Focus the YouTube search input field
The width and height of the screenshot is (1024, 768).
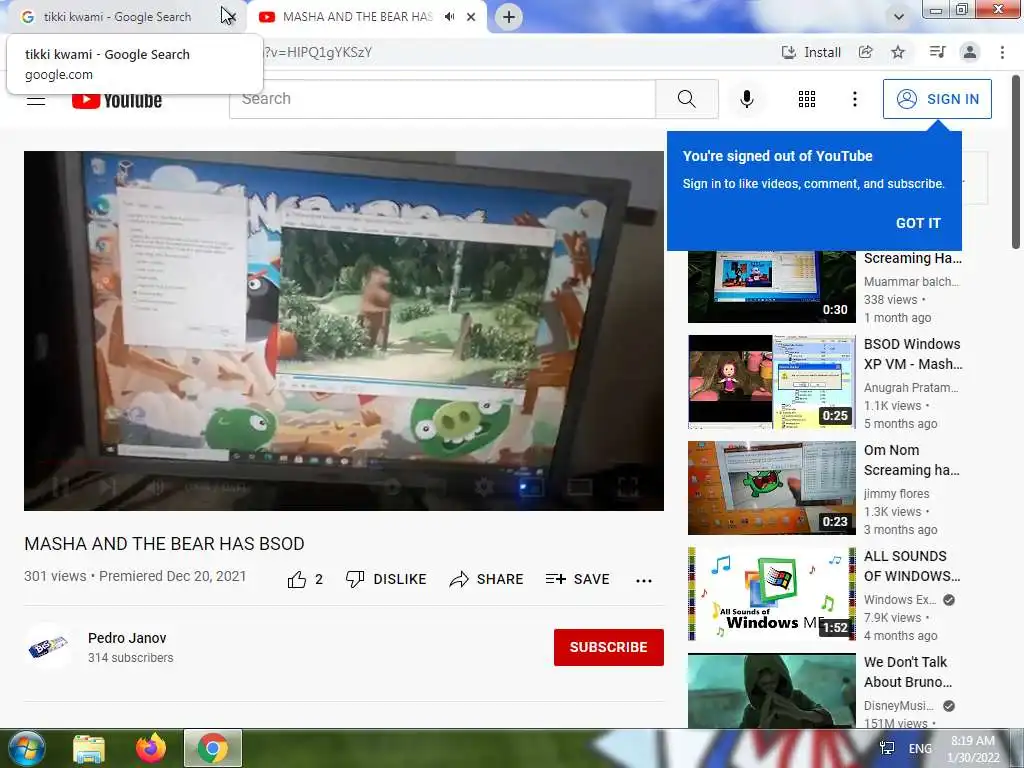click(442, 99)
